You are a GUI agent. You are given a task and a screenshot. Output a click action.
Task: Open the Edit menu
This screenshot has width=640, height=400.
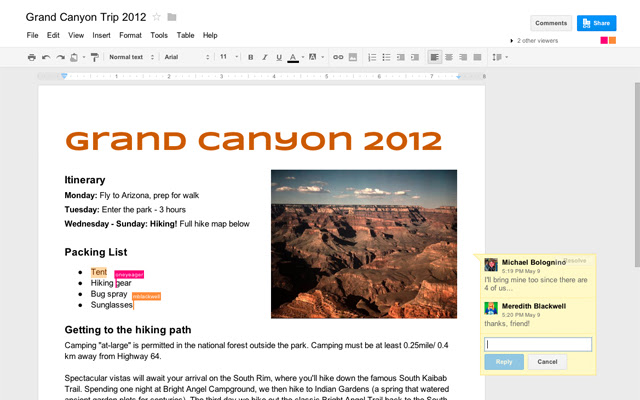coord(53,35)
